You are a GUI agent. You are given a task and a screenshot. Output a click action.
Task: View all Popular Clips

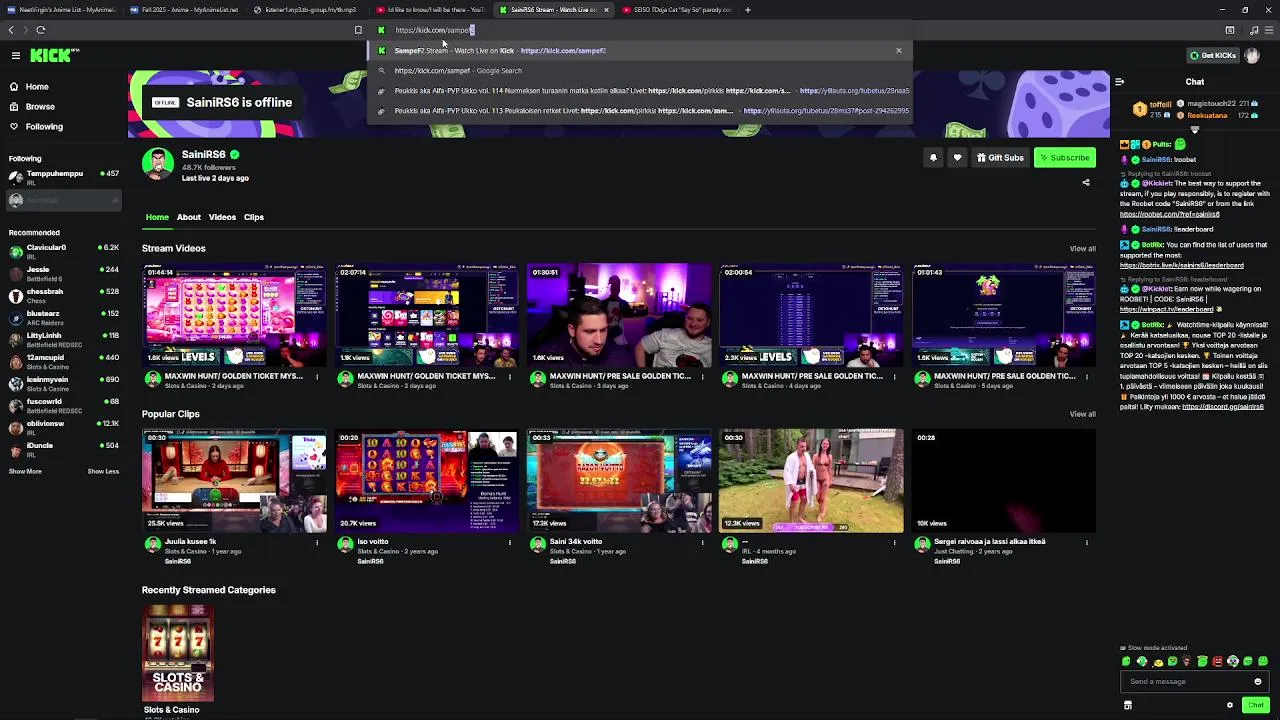coord(1082,414)
